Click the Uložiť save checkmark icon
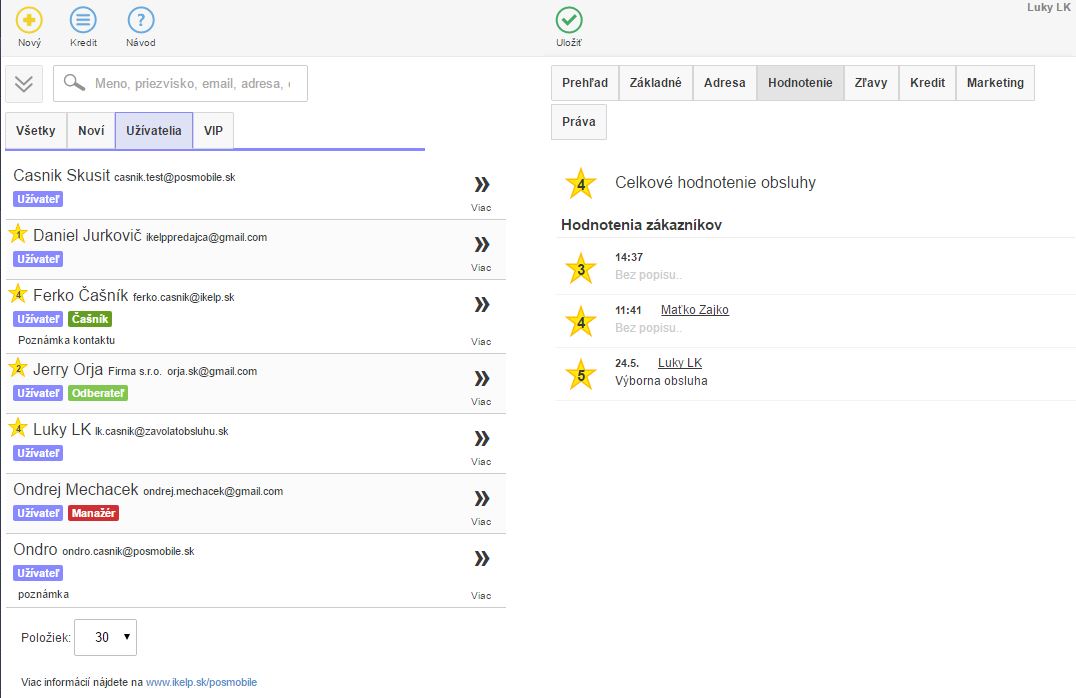 click(569, 20)
